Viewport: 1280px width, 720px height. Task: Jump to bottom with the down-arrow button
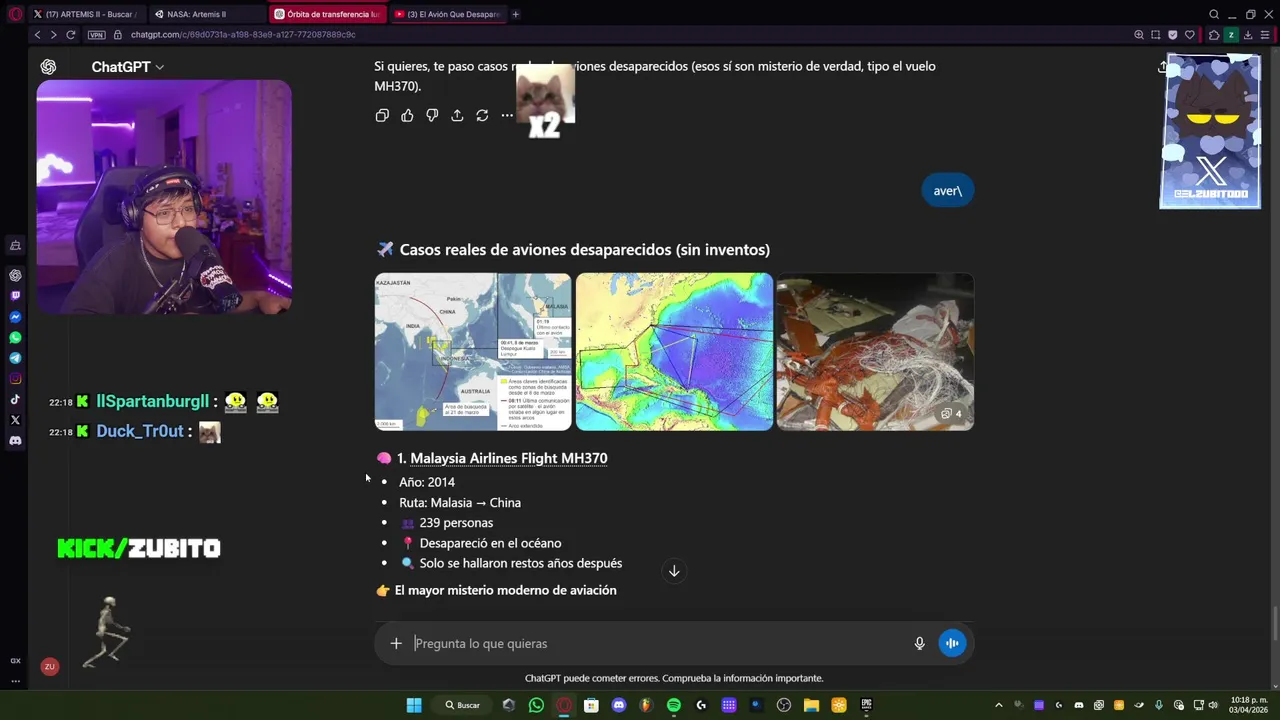[674, 571]
